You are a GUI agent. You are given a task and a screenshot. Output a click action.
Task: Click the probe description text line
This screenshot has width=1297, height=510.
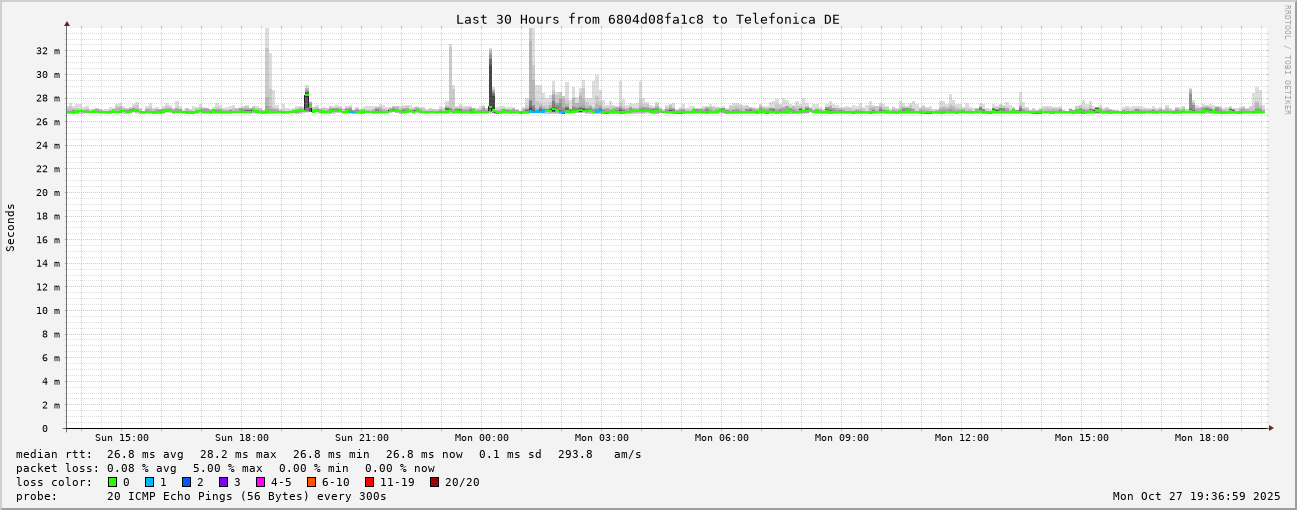tap(201, 496)
